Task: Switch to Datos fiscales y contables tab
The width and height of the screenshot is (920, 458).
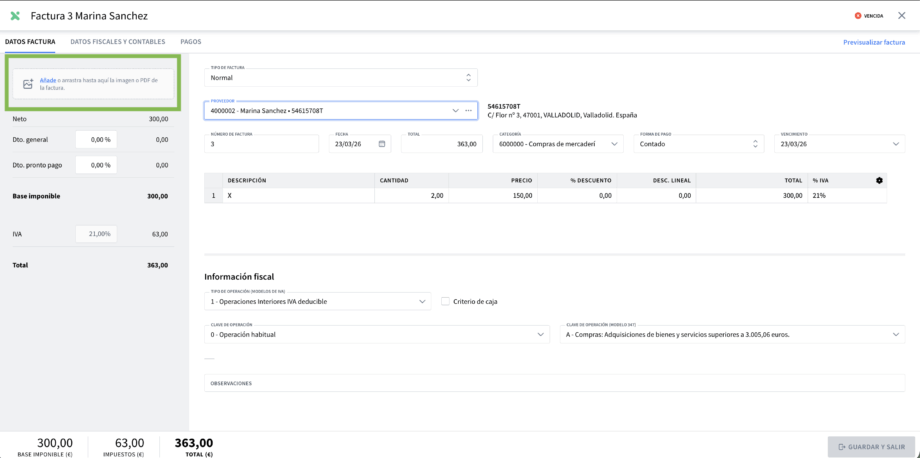Action: (117, 42)
